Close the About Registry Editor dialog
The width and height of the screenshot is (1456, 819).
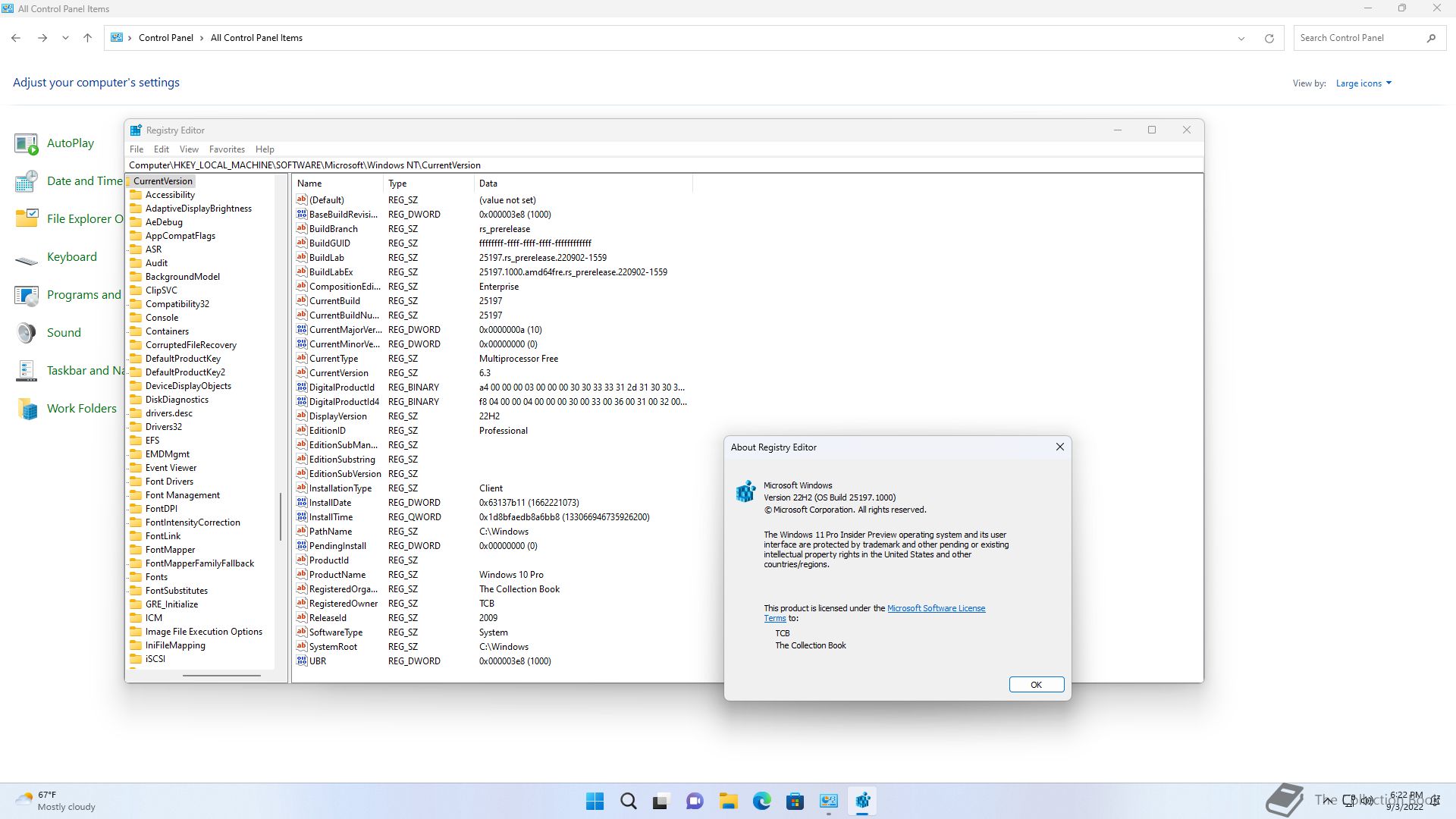pyautogui.click(x=1059, y=447)
